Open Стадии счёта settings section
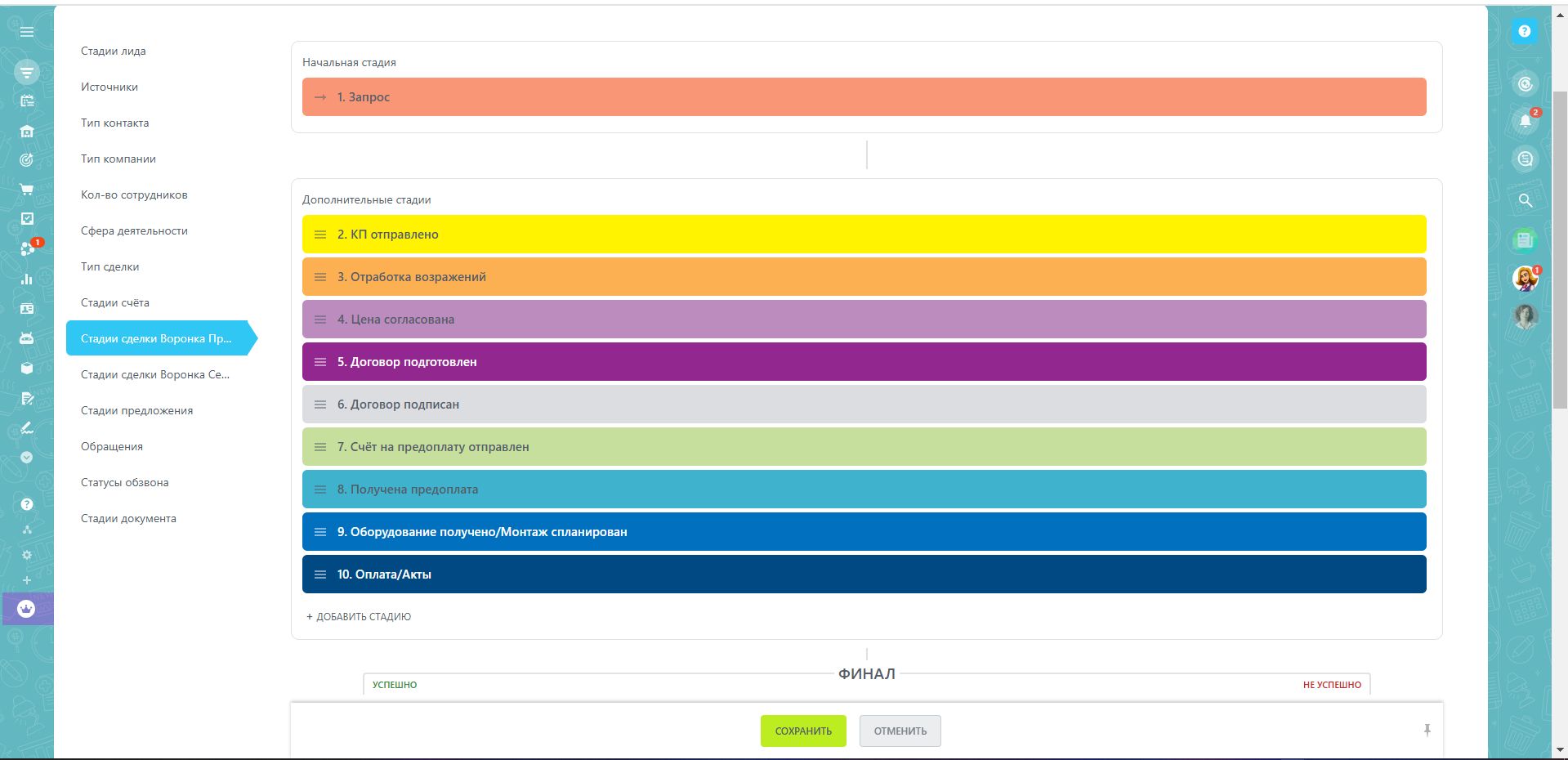This screenshot has width=1568, height=760. (115, 302)
